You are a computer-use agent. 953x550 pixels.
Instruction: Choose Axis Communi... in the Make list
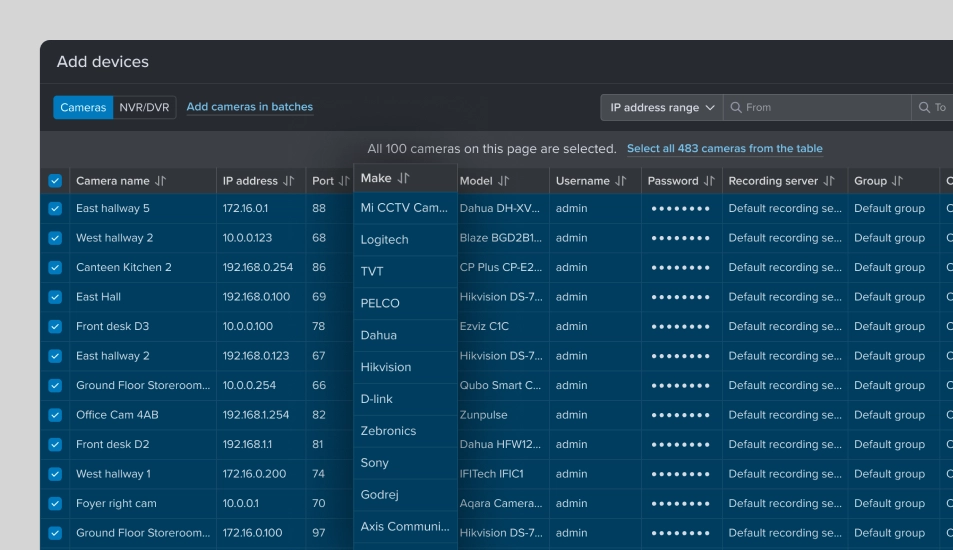405,527
